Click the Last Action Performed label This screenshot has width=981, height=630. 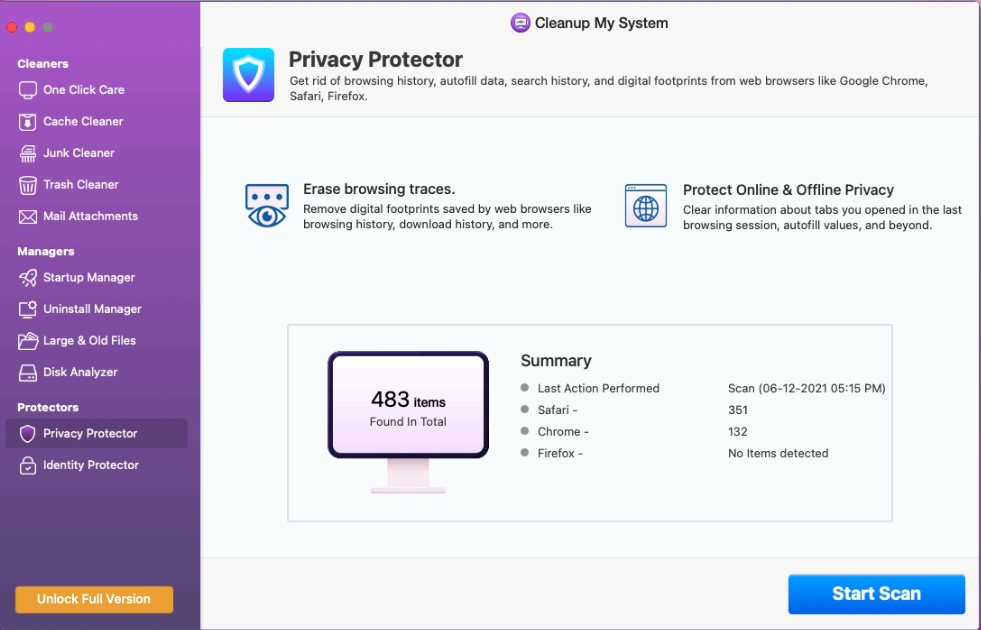(599, 389)
